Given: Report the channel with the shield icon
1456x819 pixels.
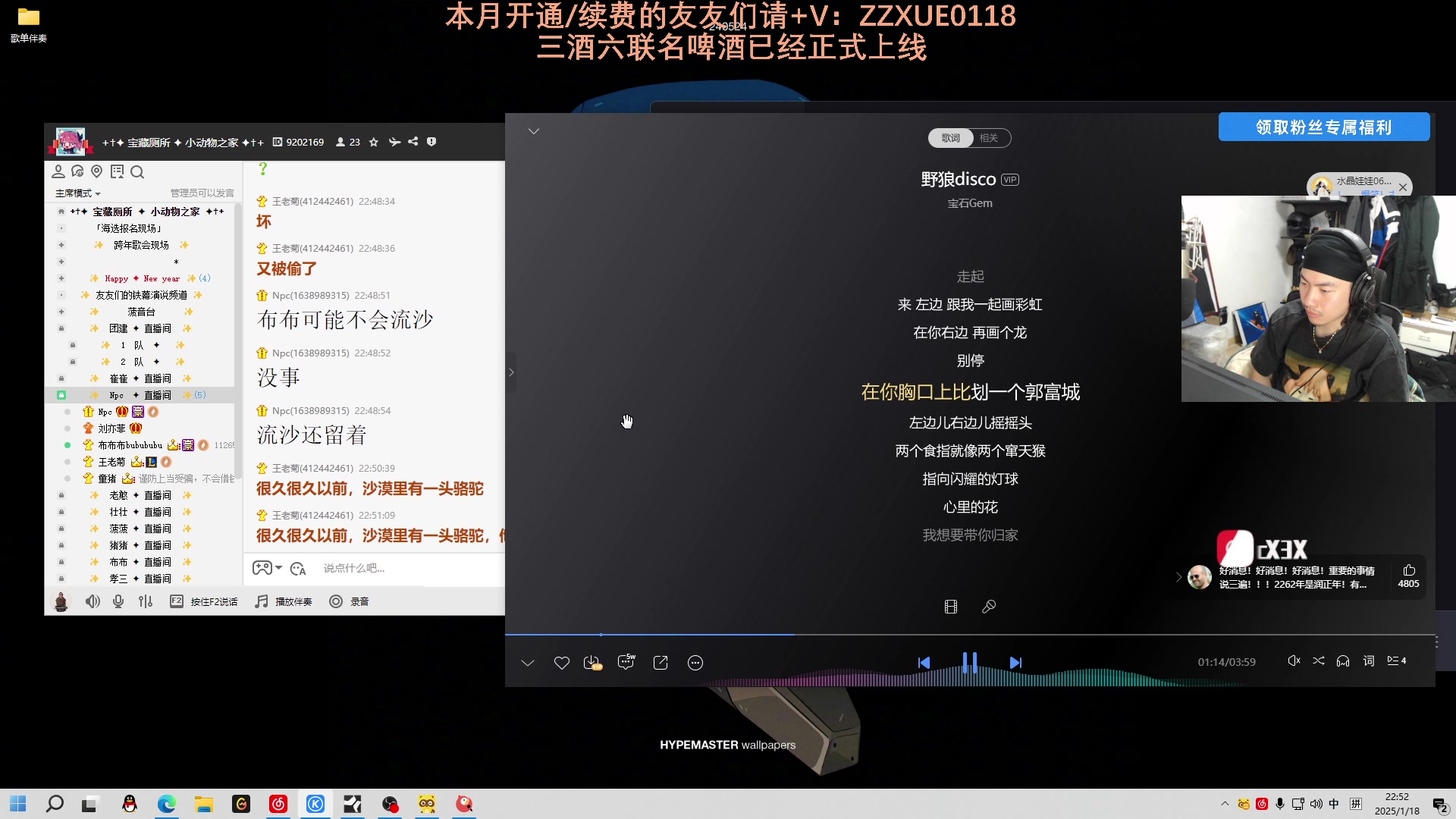Looking at the screenshot, I should [431, 142].
